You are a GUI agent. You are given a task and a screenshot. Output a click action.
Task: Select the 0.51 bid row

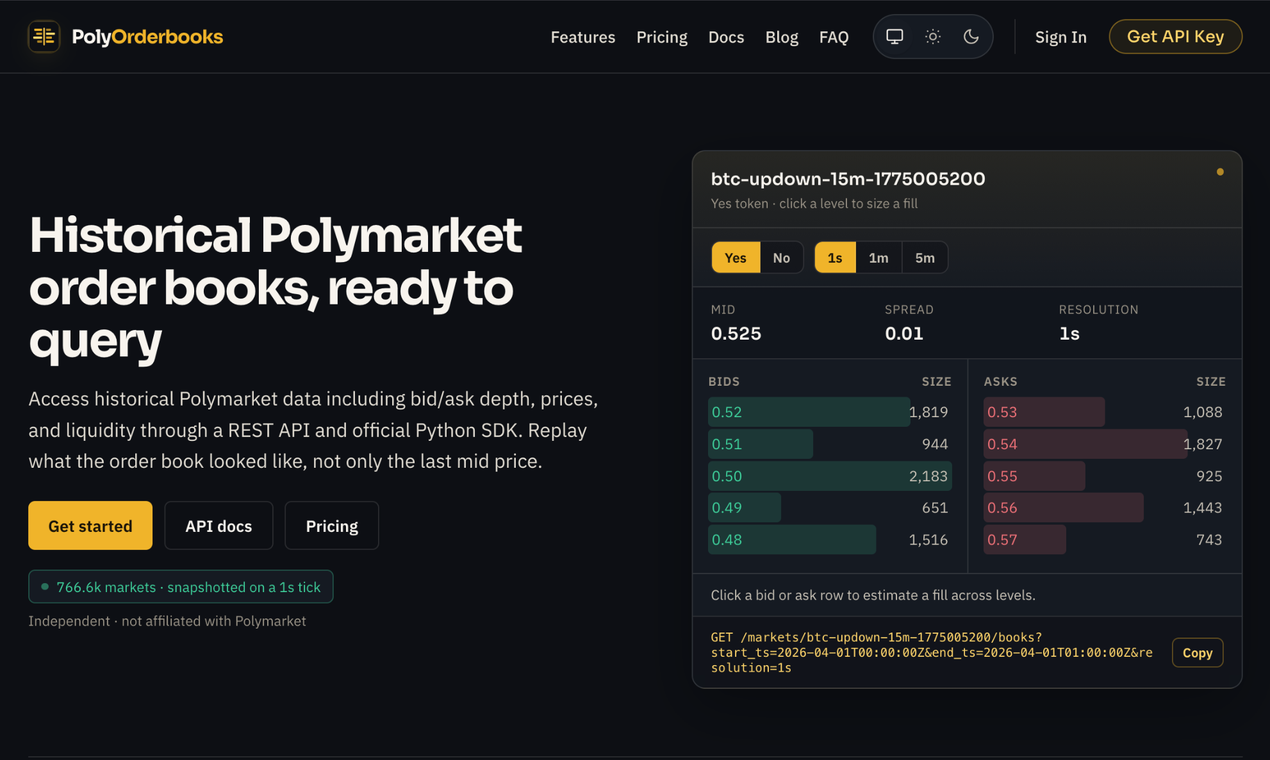click(829, 444)
